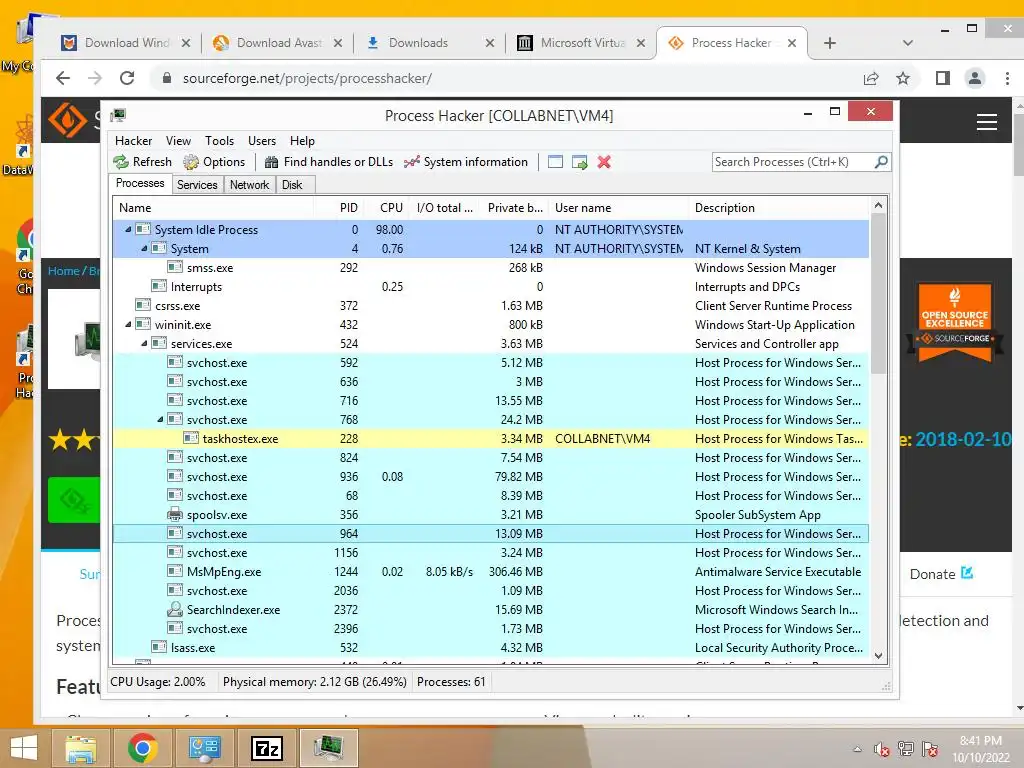
Task: Collapse svchost.exe PID 768 node
Action: point(160,419)
